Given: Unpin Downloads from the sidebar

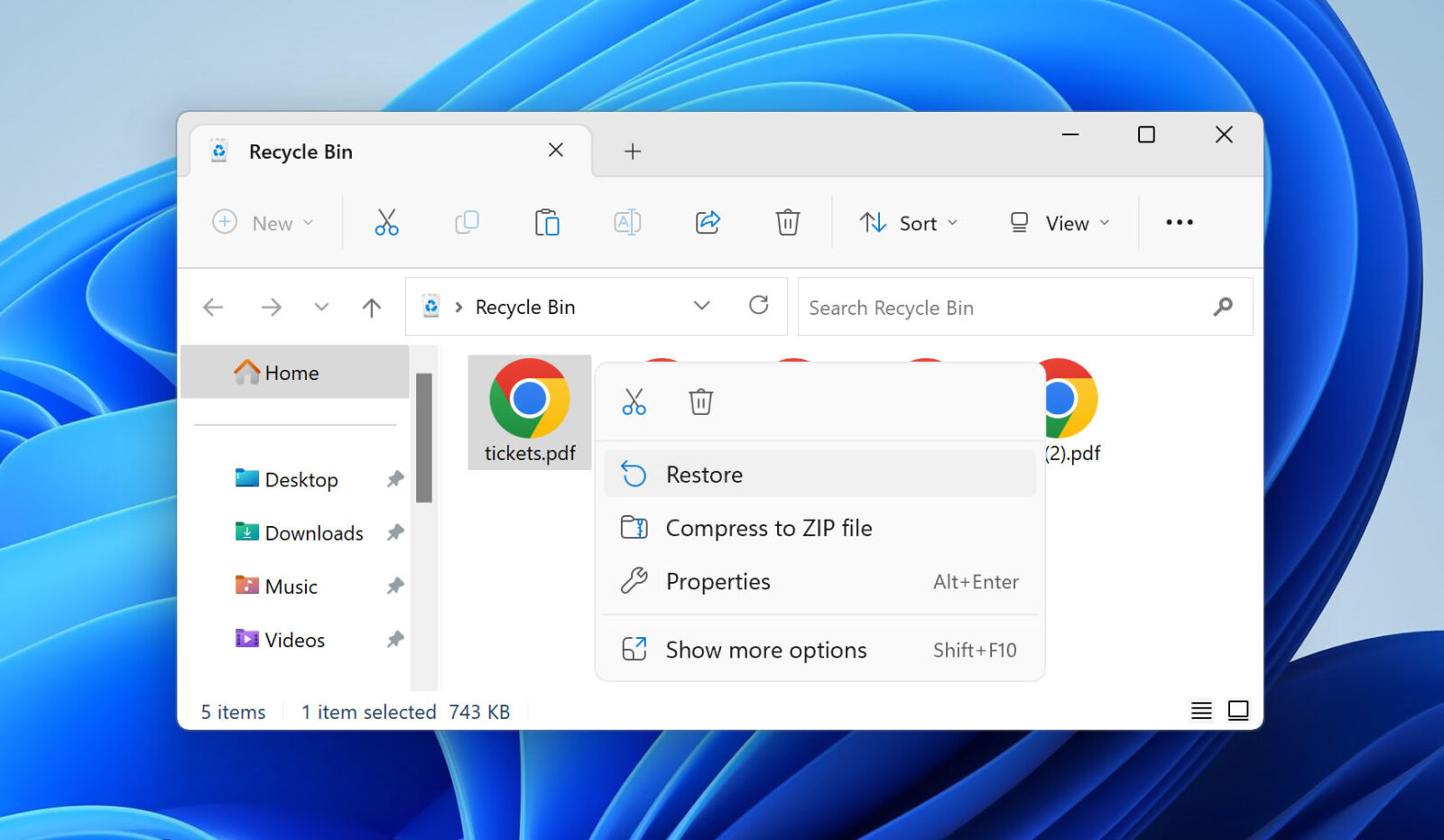Looking at the screenshot, I should [x=395, y=532].
